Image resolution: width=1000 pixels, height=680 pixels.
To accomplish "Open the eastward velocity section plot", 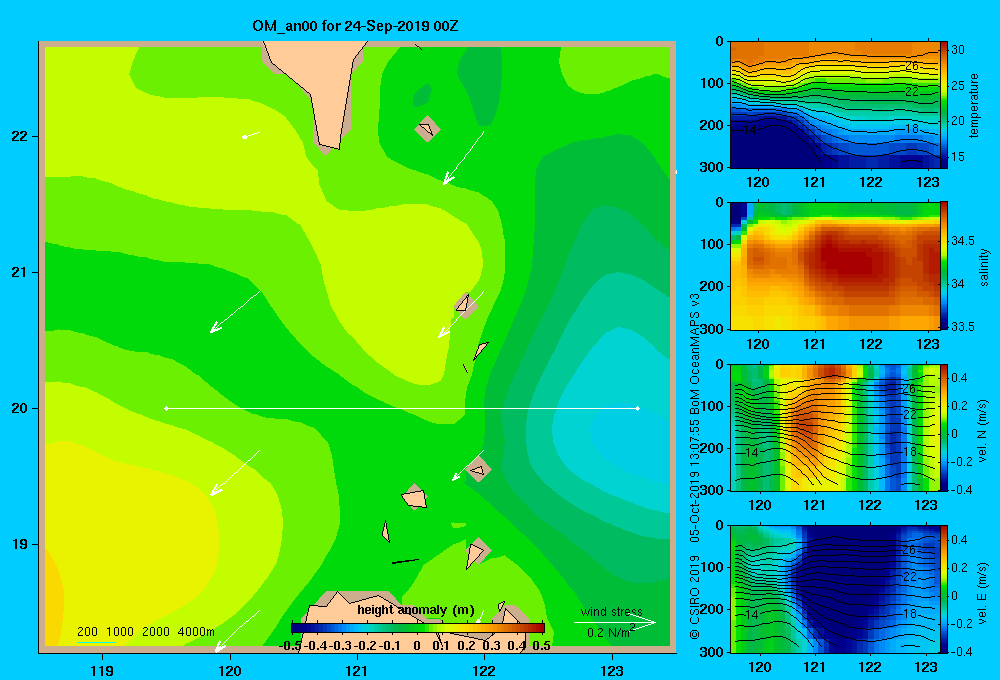I will point(835,589).
